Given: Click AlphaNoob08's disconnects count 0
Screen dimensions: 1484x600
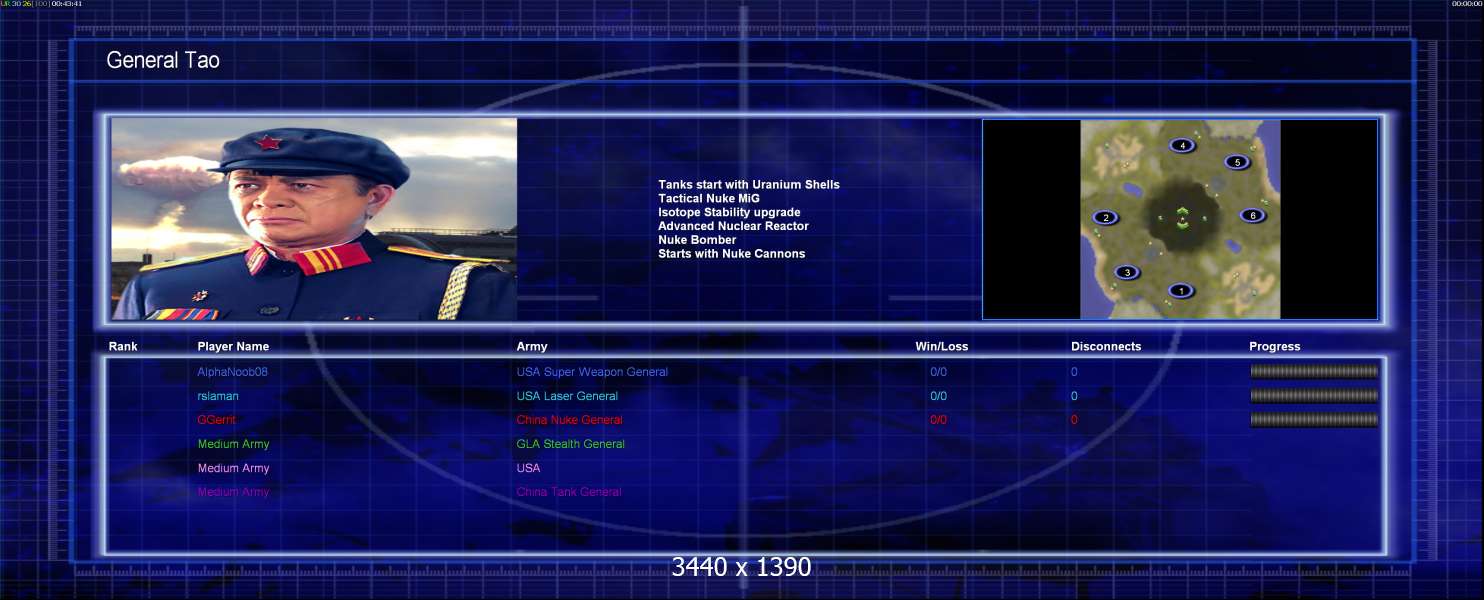Looking at the screenshot, I should coord(1074,372).
